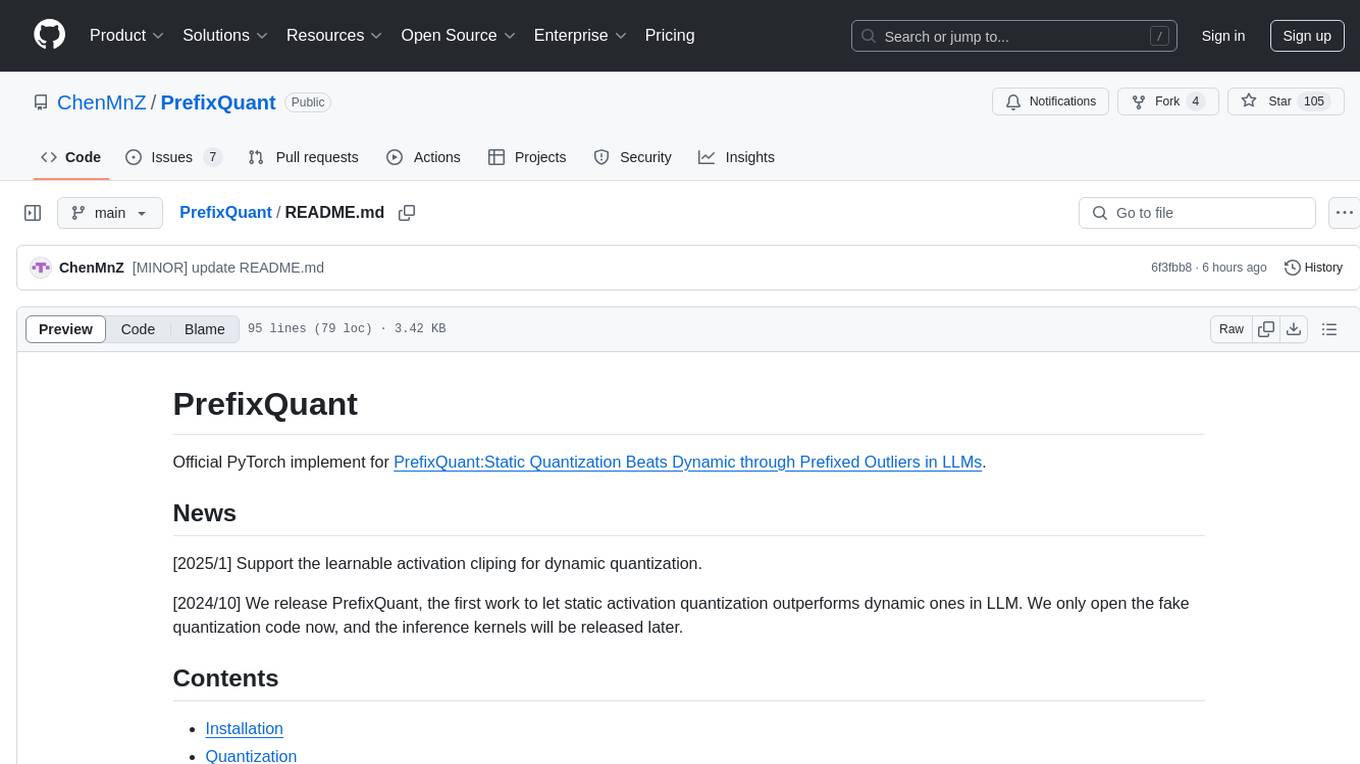Toggle the file tree side panel
This screenshot has width=1360, height=764.
(x=33, y=213)
